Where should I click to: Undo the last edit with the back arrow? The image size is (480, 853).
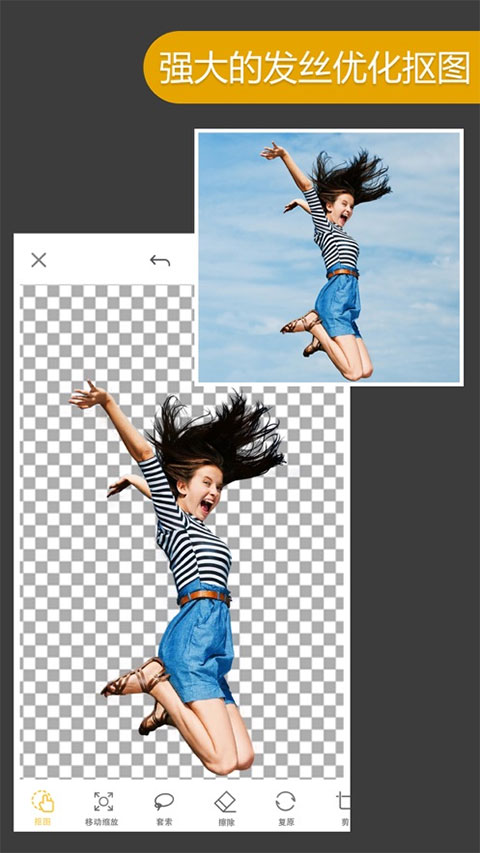pos(160,261)
